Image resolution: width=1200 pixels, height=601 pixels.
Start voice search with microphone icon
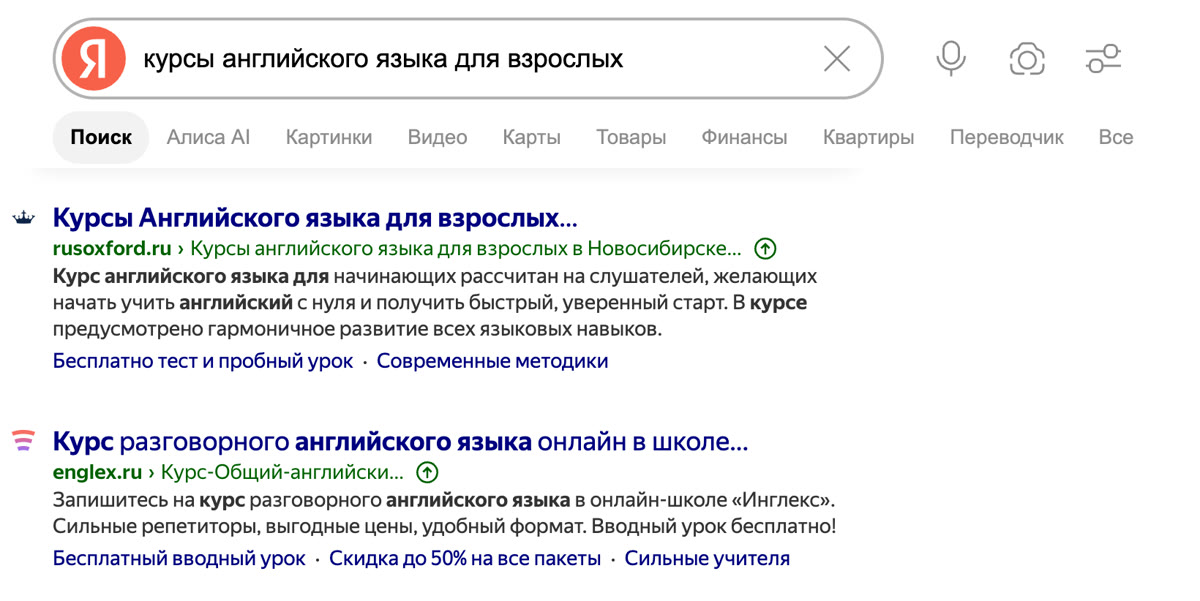point(951,59)
